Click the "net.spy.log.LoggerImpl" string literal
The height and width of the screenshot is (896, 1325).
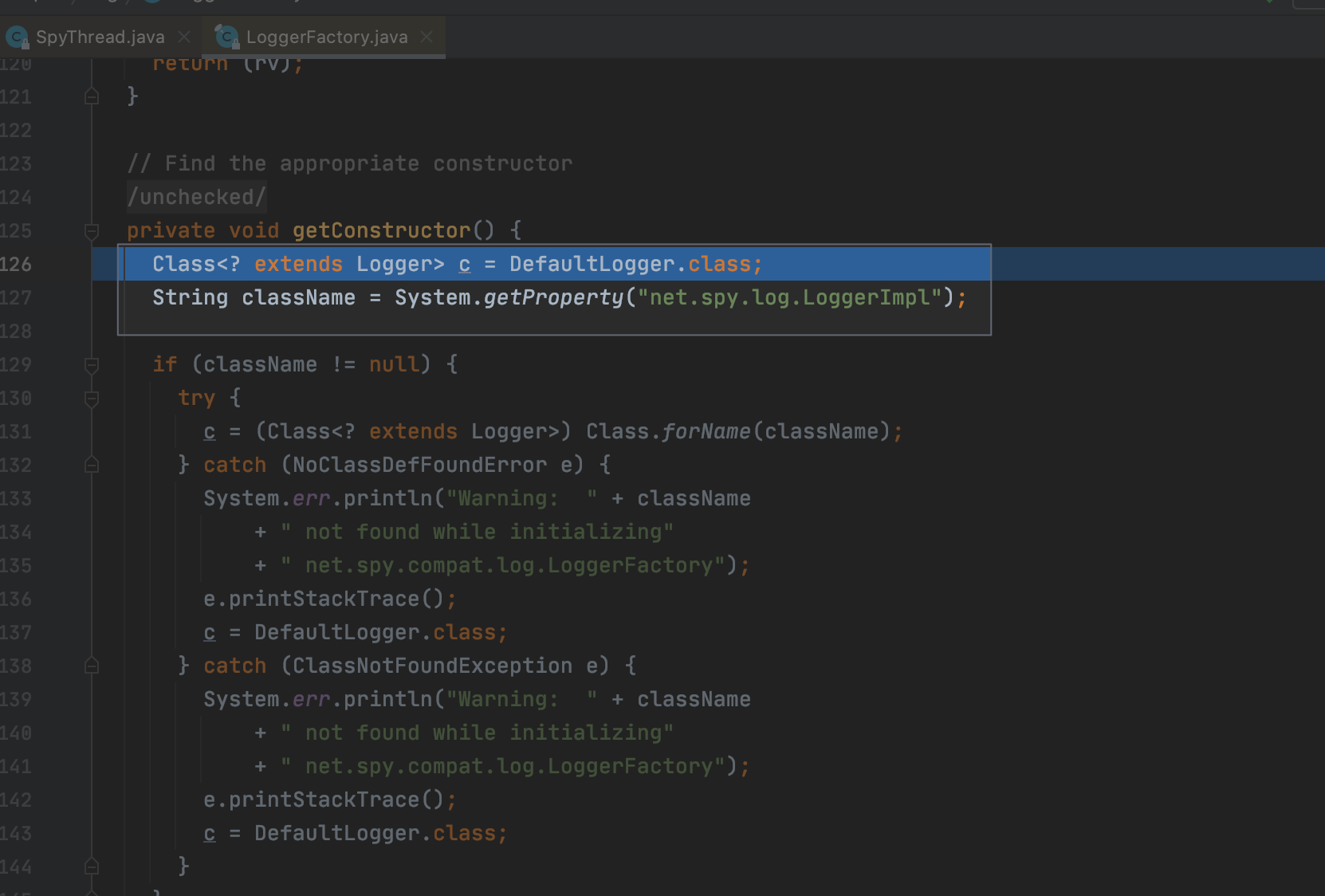point(790,297)
